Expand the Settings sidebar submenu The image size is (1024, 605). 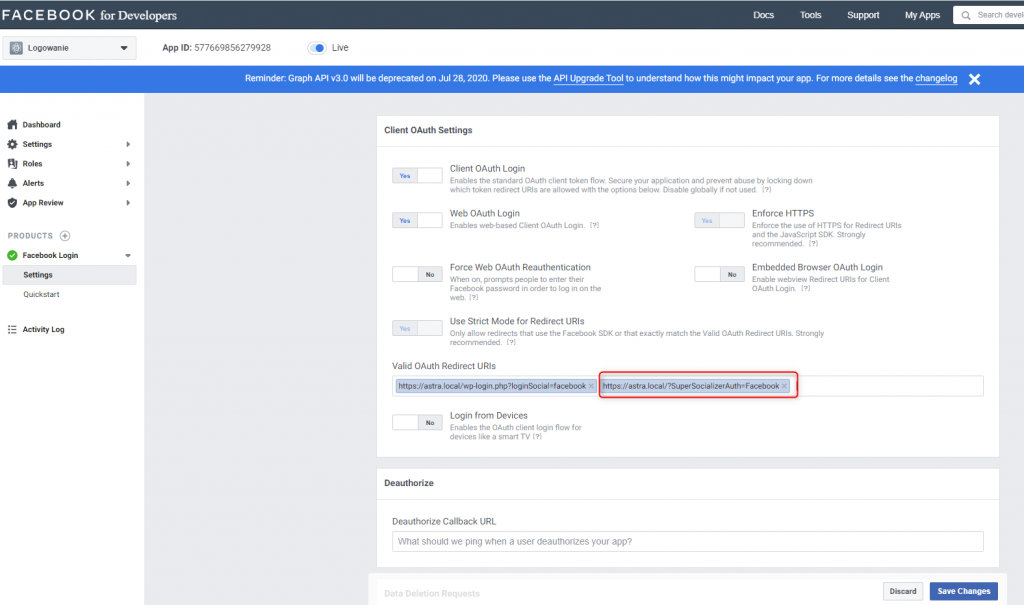click(x=128, y=143)
